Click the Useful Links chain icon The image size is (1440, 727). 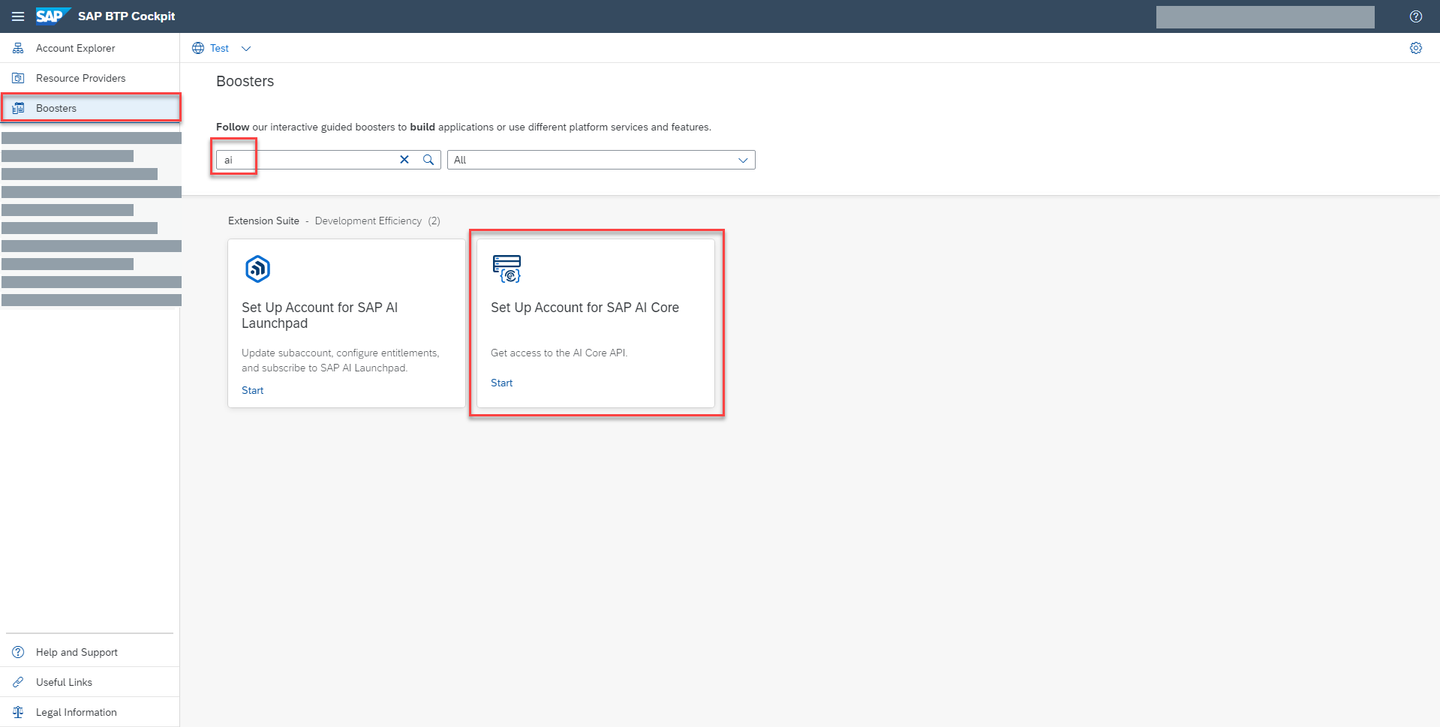[18, 682]
